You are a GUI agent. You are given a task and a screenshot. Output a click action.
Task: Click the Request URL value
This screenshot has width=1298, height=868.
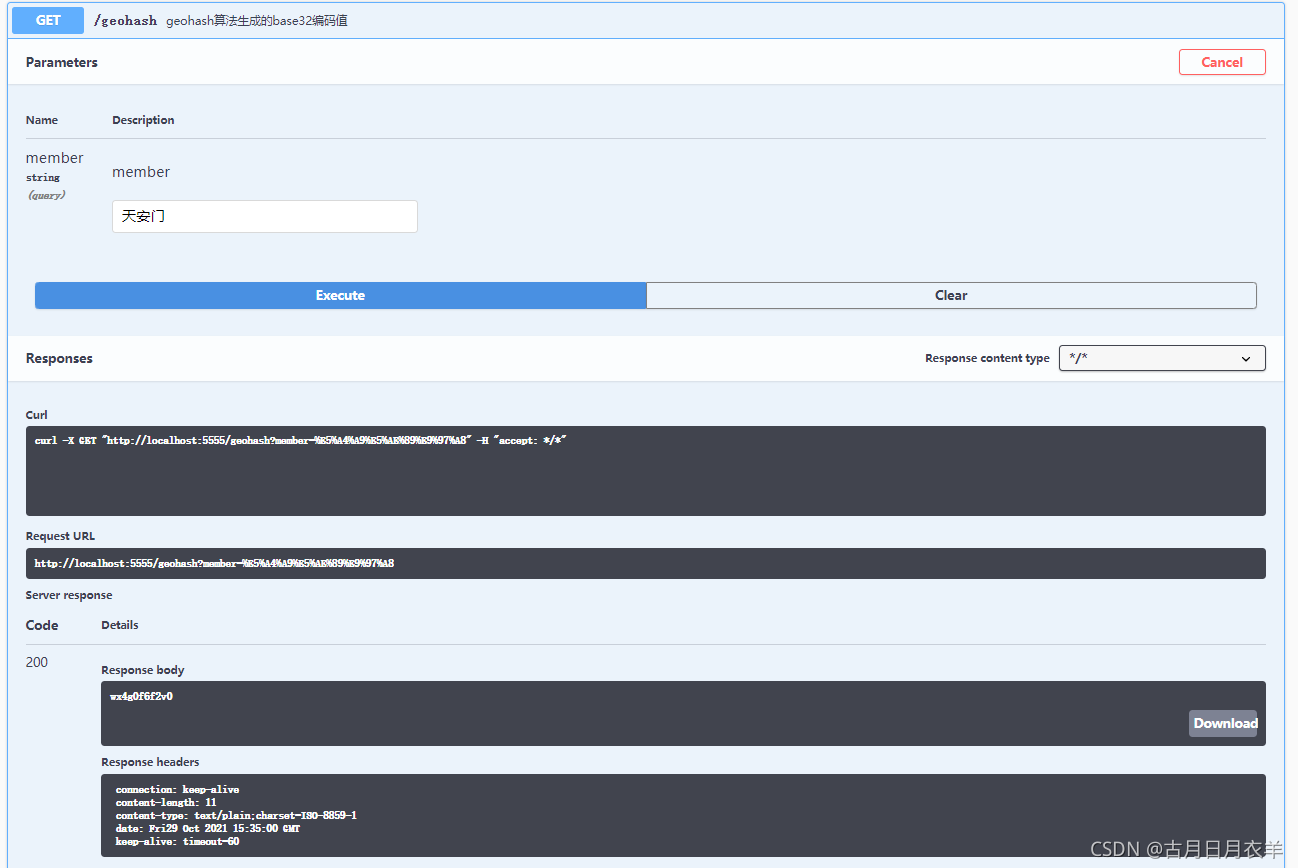pyautogui.click(x=214, y=563)
